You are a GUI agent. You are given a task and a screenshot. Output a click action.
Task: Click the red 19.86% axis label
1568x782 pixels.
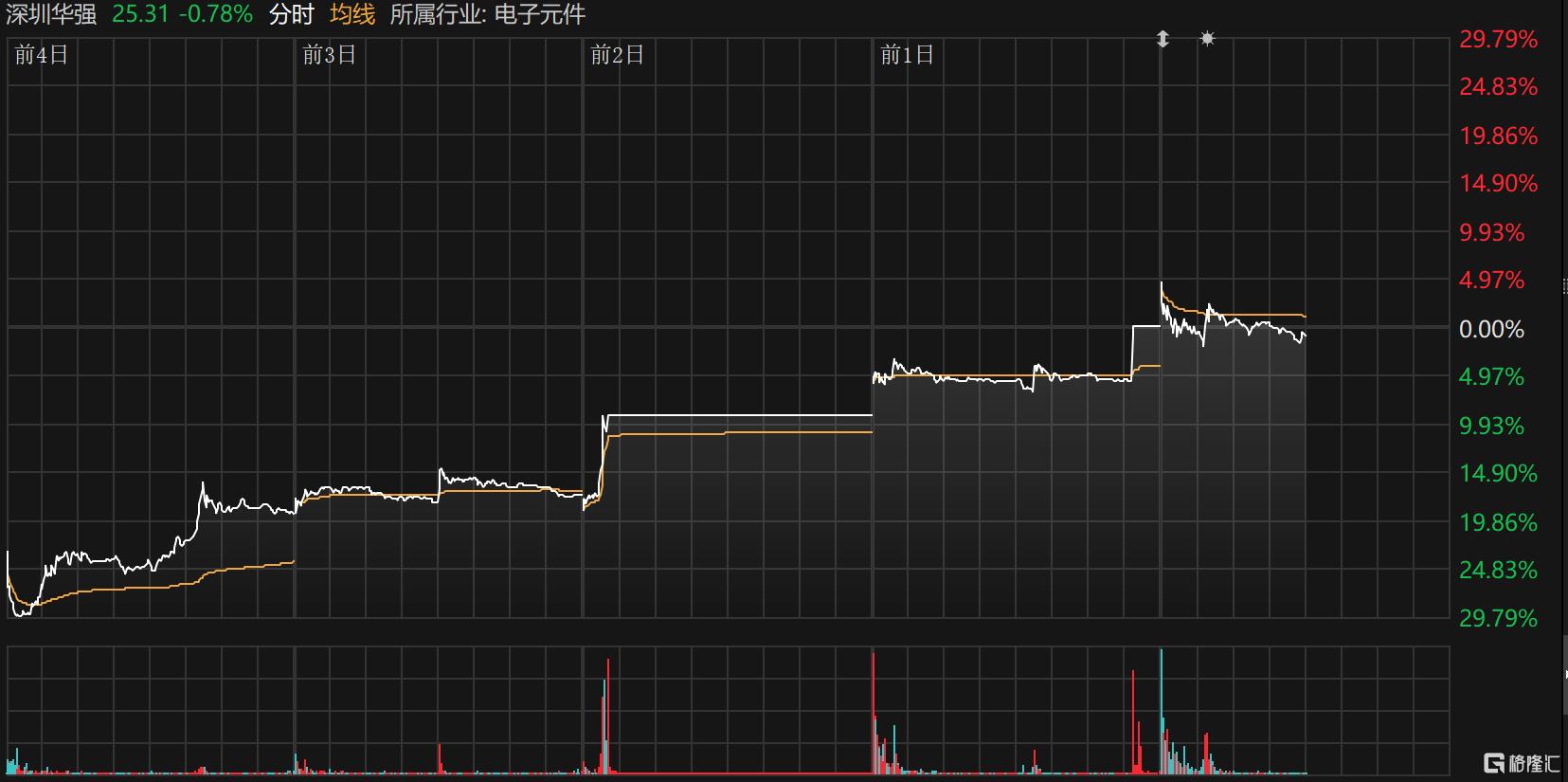(x=1498, y=136)
